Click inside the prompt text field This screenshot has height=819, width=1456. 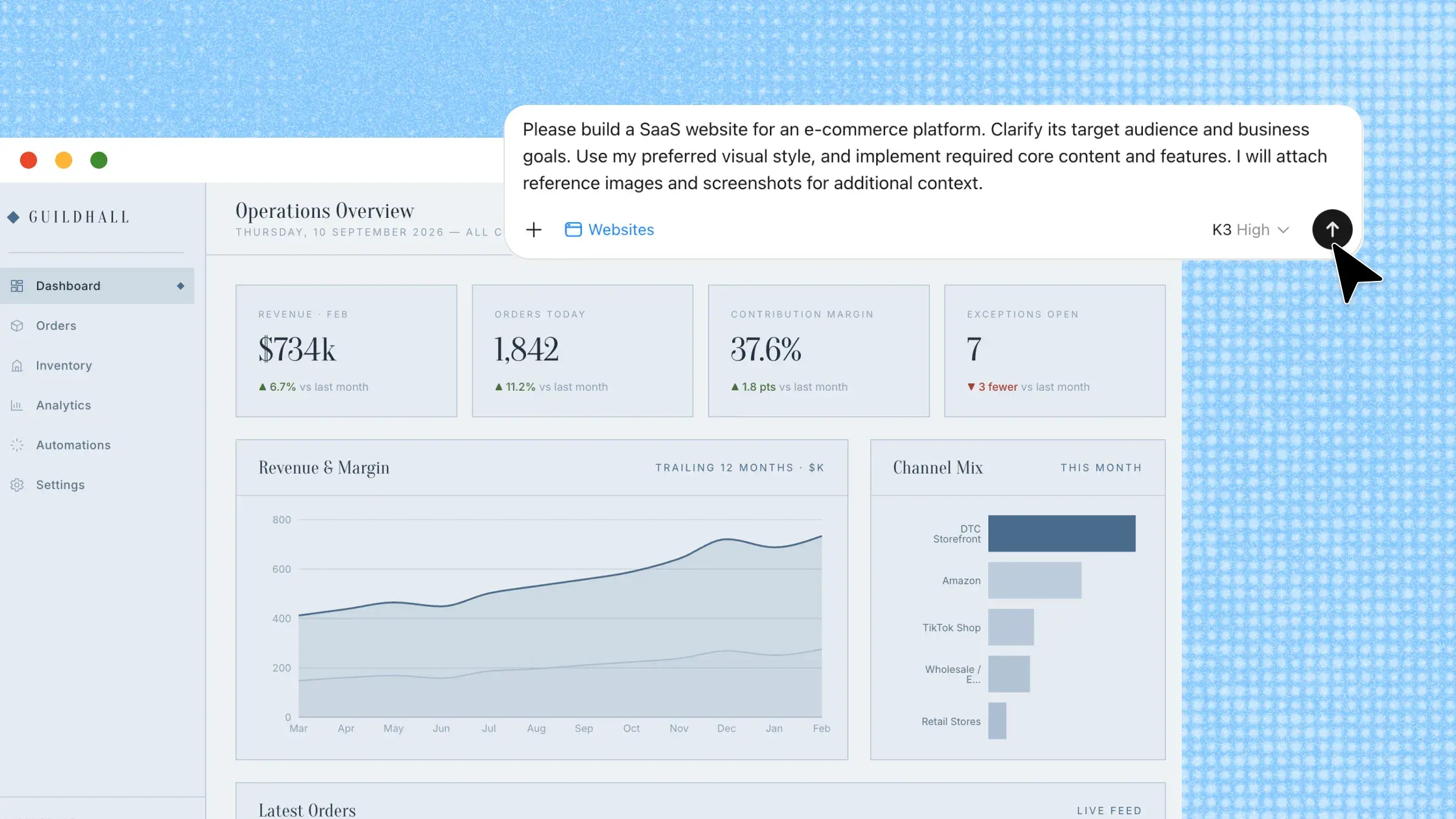point(925,157)
